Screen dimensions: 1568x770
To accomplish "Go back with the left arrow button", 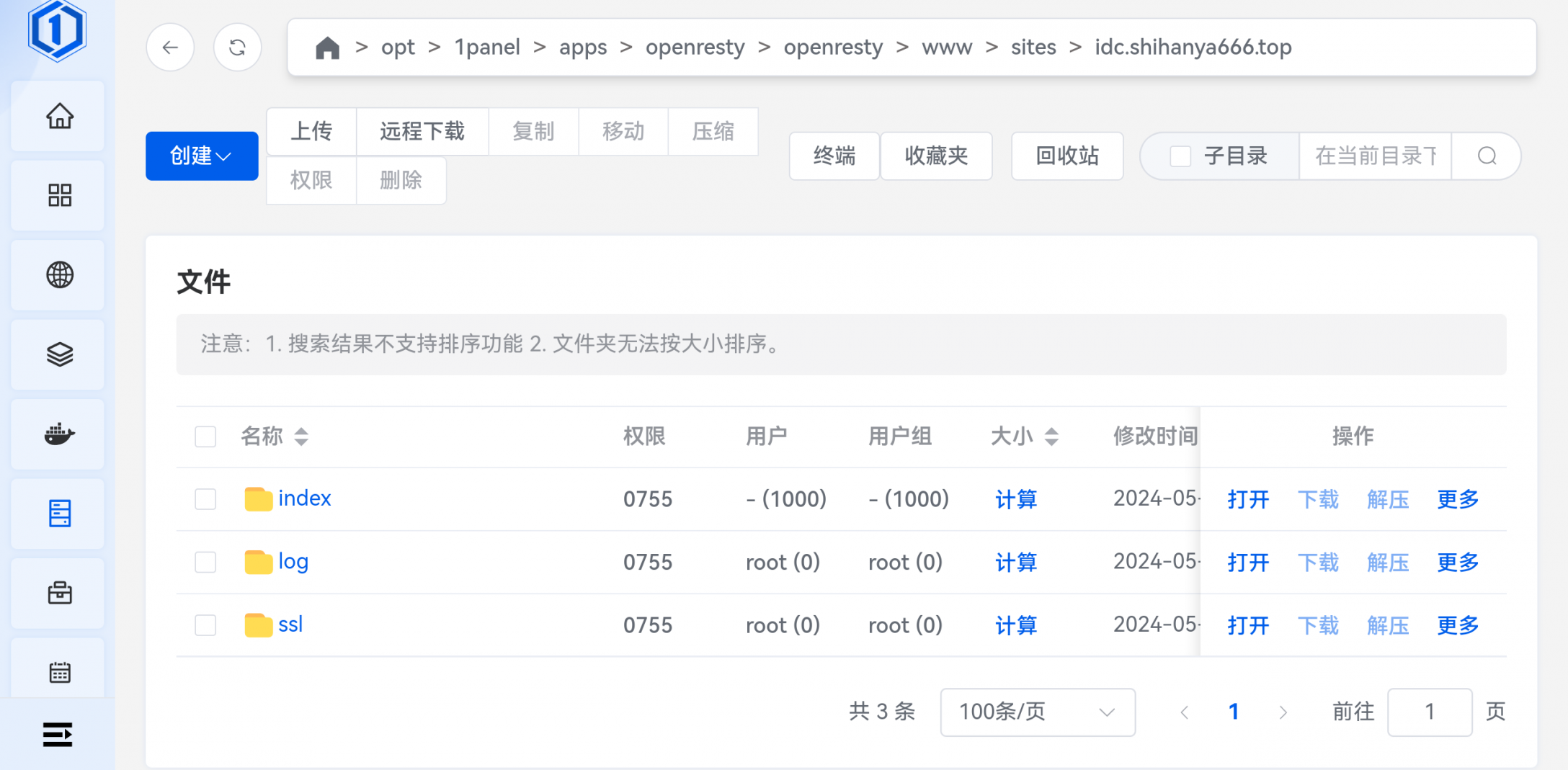I will [x=170, y=48].
